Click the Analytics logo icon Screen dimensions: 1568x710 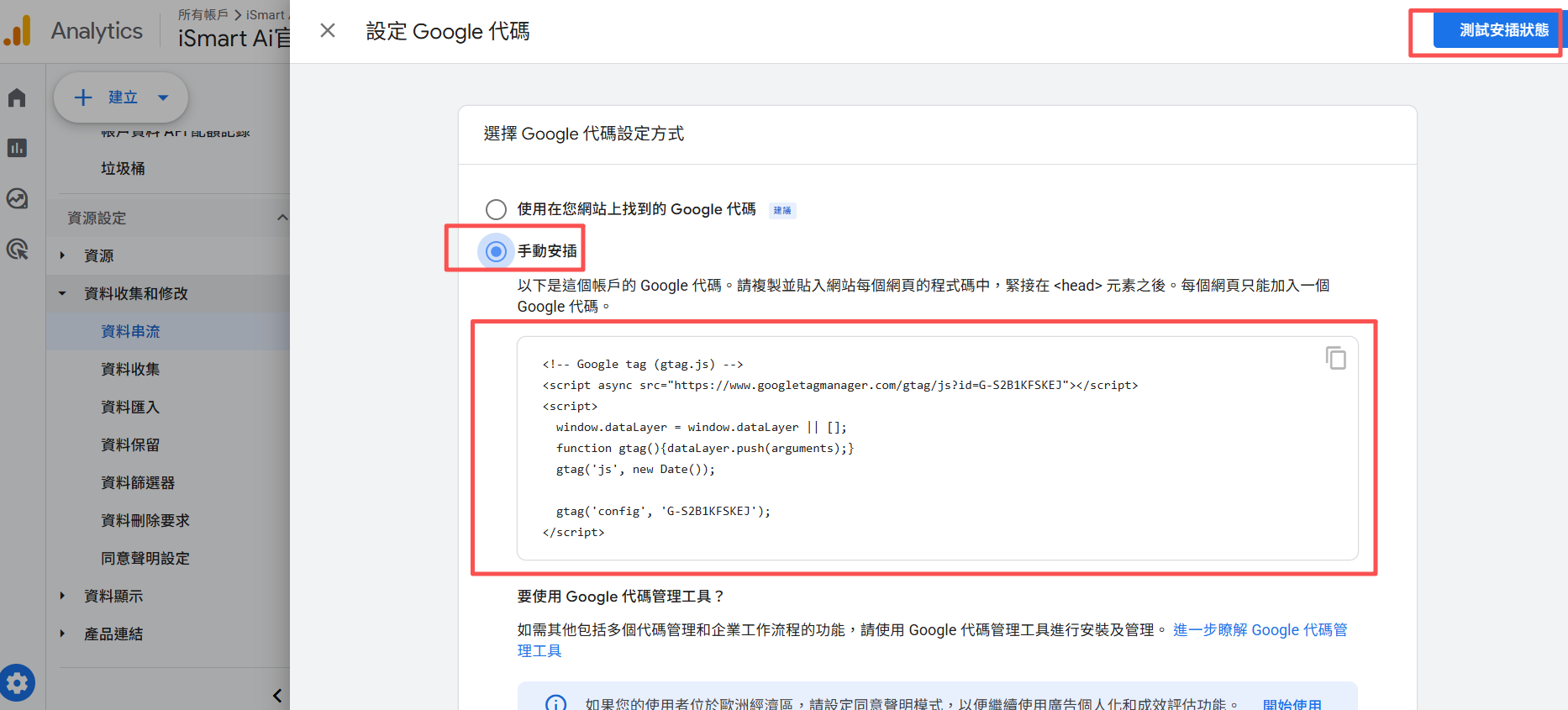(18, 31)
